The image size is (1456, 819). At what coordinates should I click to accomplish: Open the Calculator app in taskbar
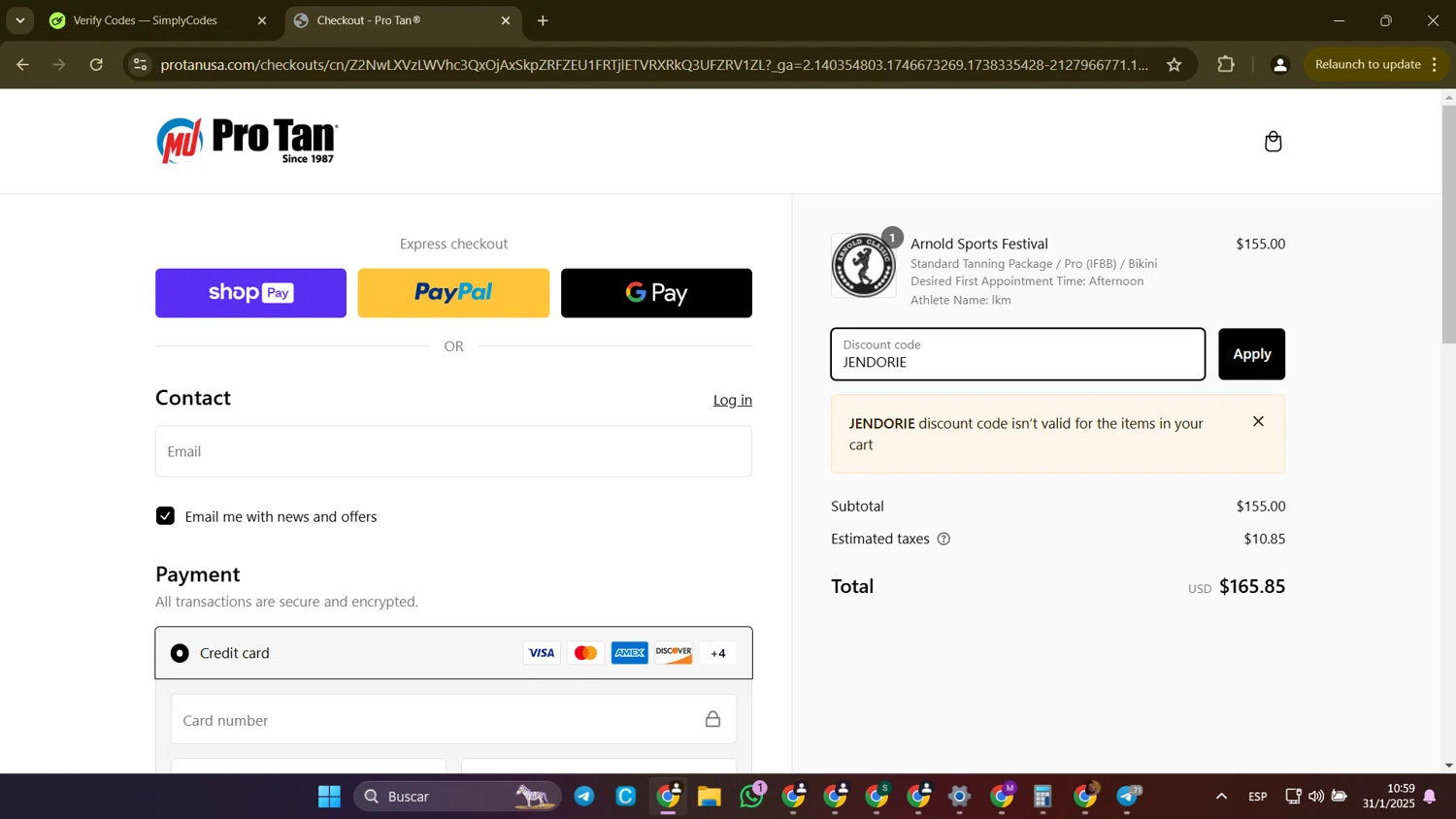pyautogui.click(x=1042, y=797)
